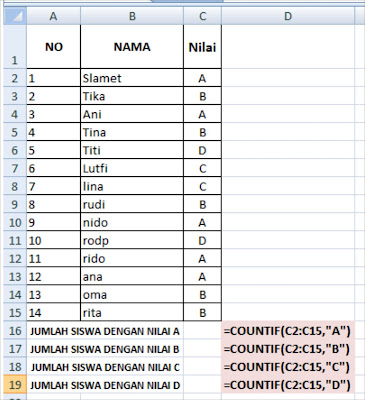This screenshot has width=365, height=400.
Task: Select label JUMLAH SISWA DENGAN NILAI B
Action: (x=105, y=349)
